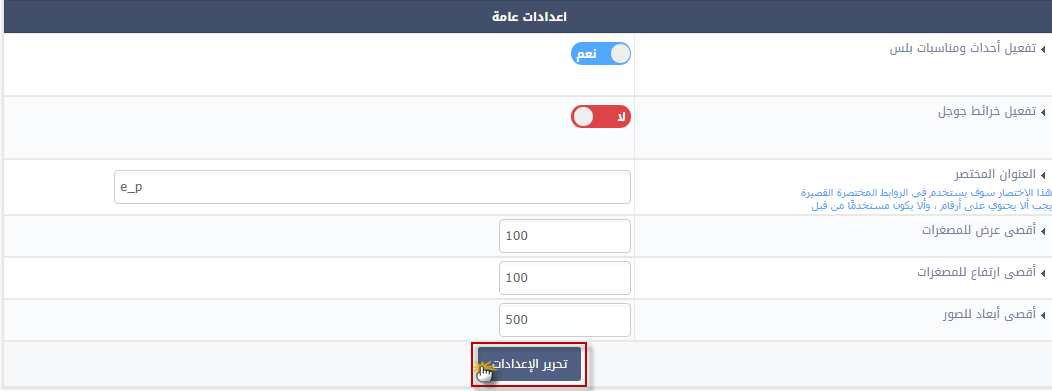
Task: Click the تفعيل أحداث ومناسبات بلس label text
Action: 963,49
